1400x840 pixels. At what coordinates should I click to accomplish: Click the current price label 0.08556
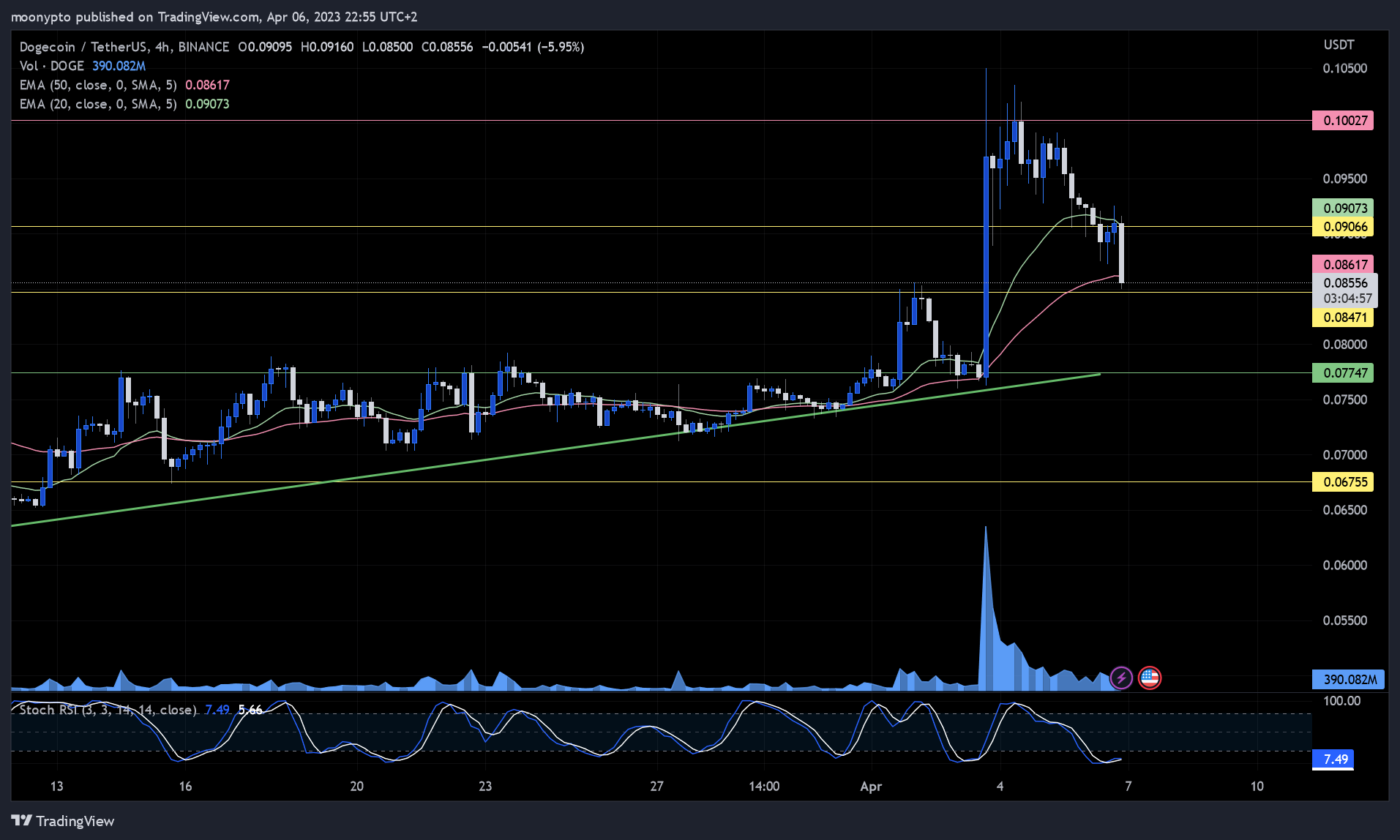pyautogui.click(x=1345, y=282)
